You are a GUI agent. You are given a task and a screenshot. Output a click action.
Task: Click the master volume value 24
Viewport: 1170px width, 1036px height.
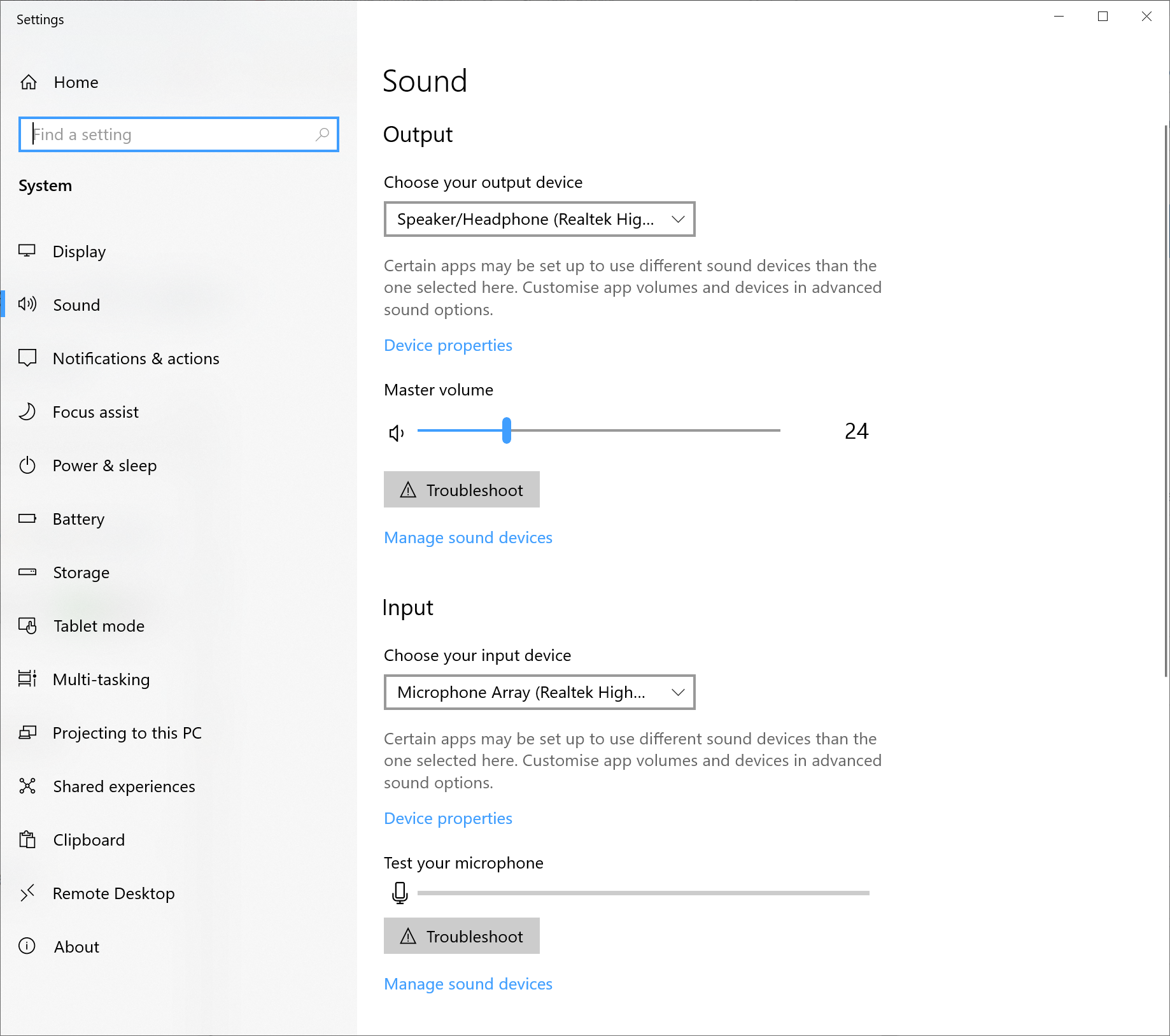856,431
